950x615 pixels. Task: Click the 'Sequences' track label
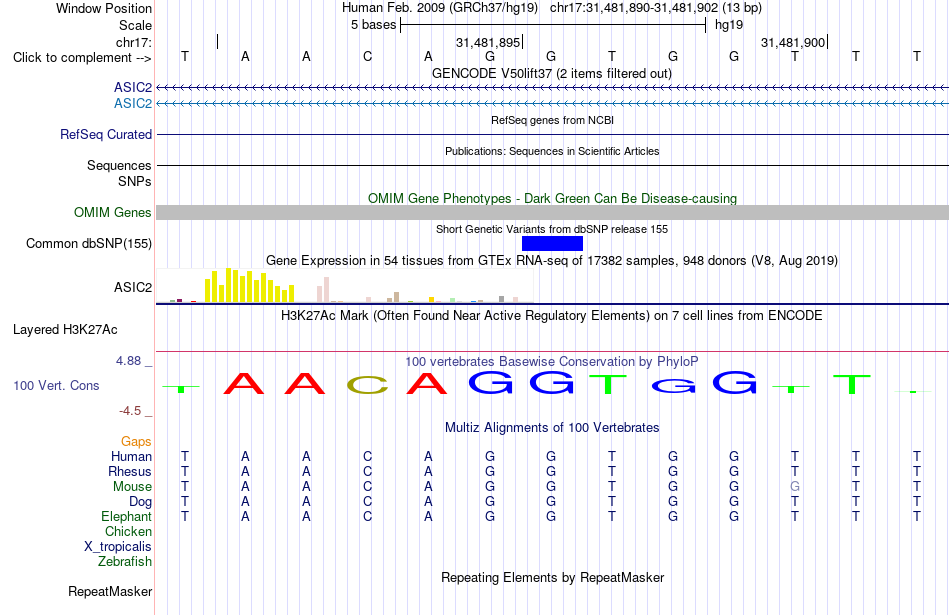click(119, 165)
